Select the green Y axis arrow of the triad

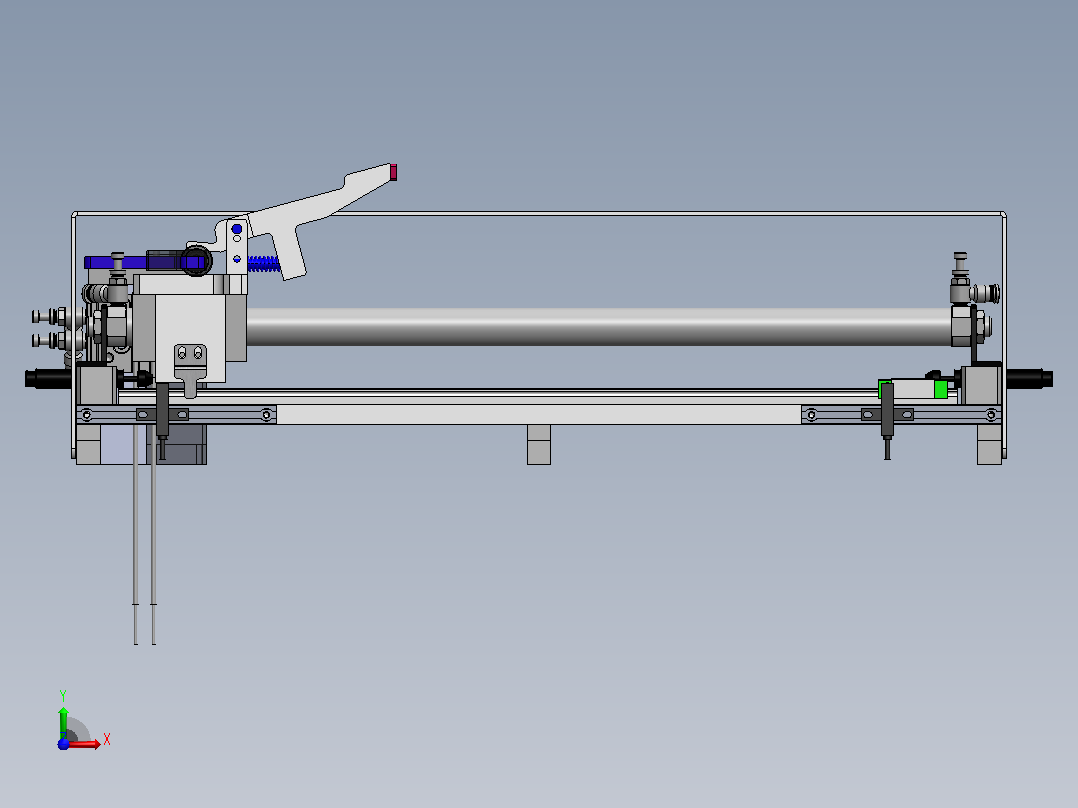63,722
